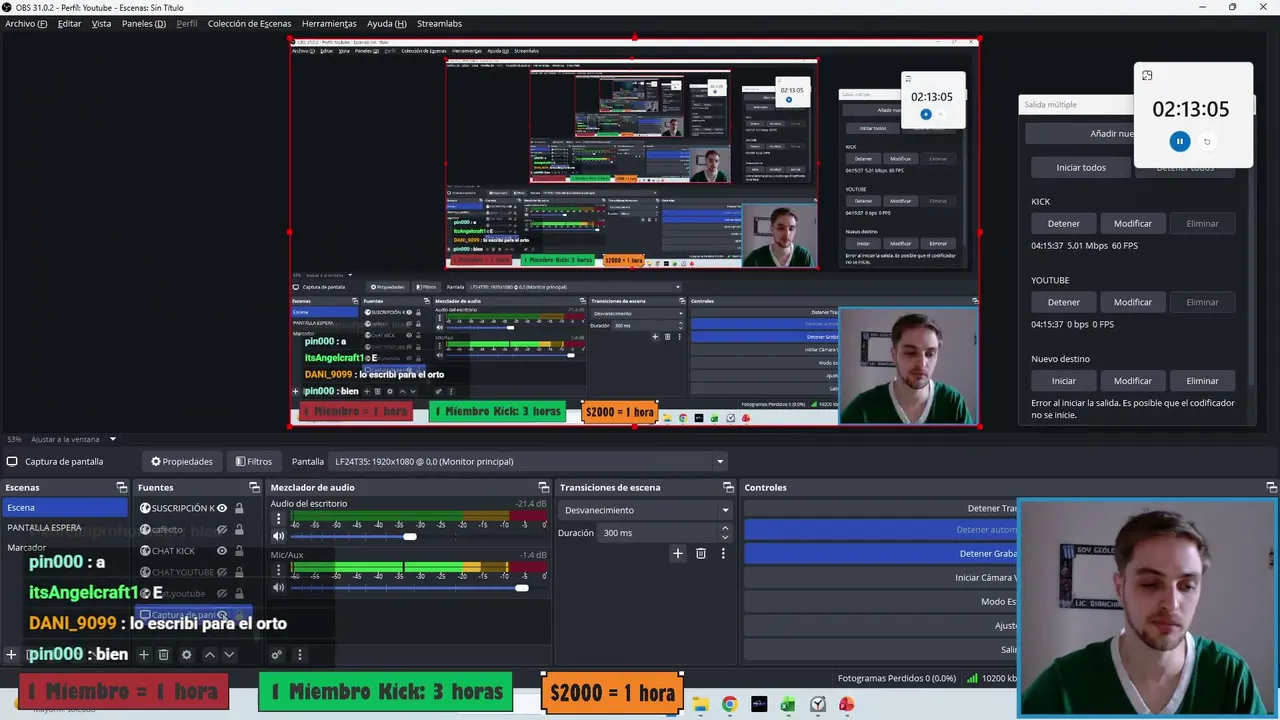
Task: Toggle lock on CHAT KICK source
Action: pyautogui.click(x=239, y=551)
